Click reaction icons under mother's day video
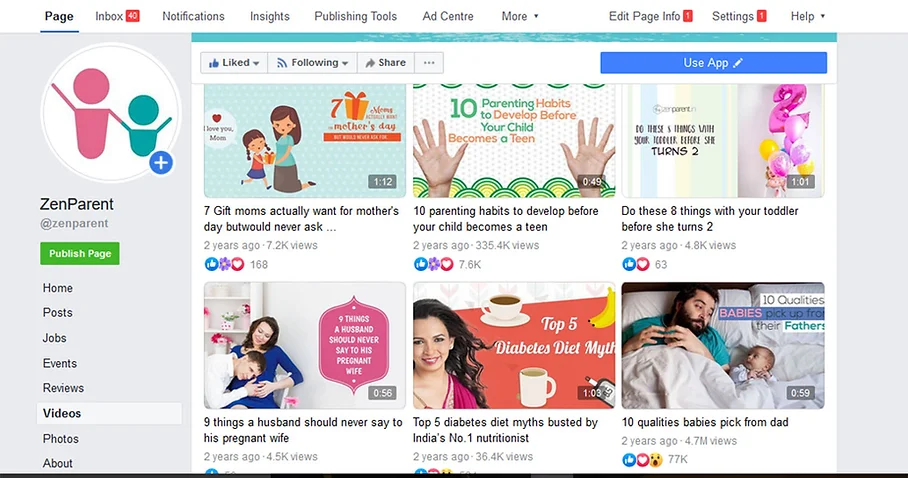This screenshot has height=478, width=908. [225, 264]
